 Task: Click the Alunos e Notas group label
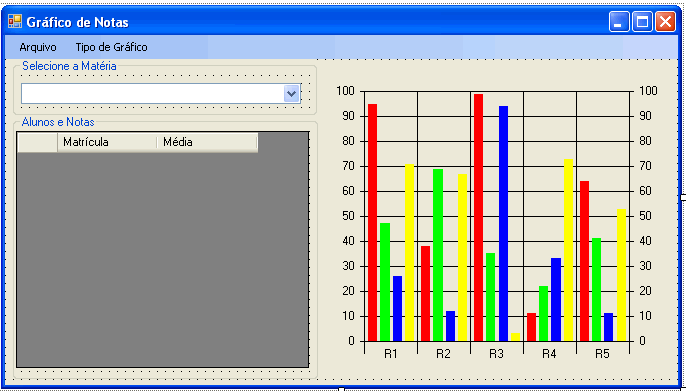pyautogui.click(x=58, y=122)
